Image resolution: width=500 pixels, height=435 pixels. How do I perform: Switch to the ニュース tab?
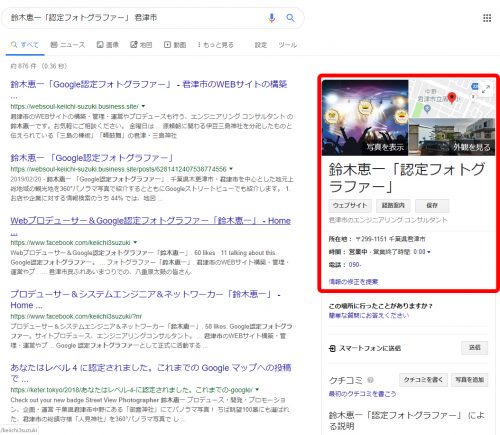(x=68, y=45)
